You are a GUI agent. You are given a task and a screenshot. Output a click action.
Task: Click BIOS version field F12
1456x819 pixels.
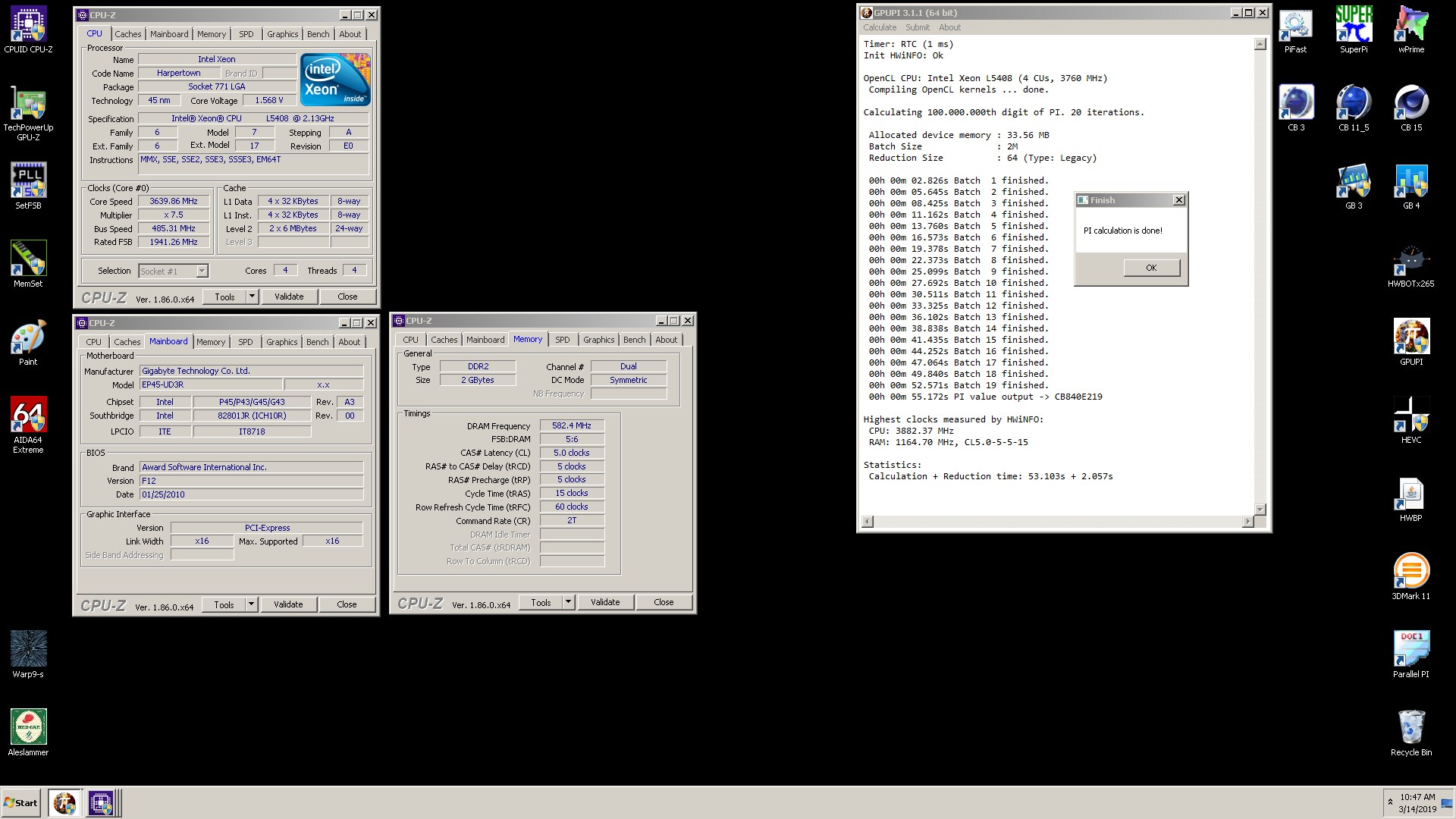pyautogui.click(x=252, y=481)
